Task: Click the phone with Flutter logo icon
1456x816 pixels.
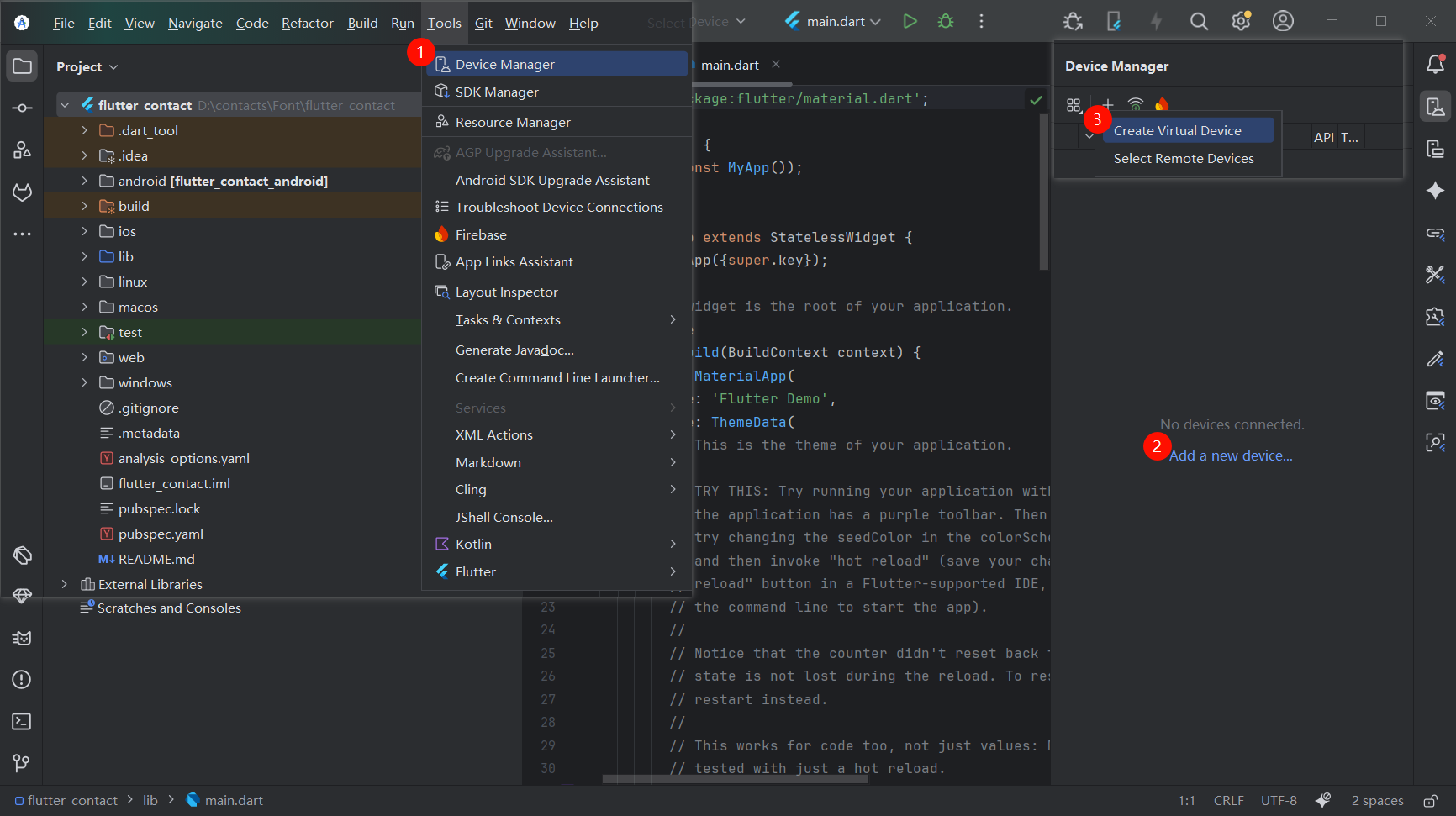Action: click(x=1114, y=22)
